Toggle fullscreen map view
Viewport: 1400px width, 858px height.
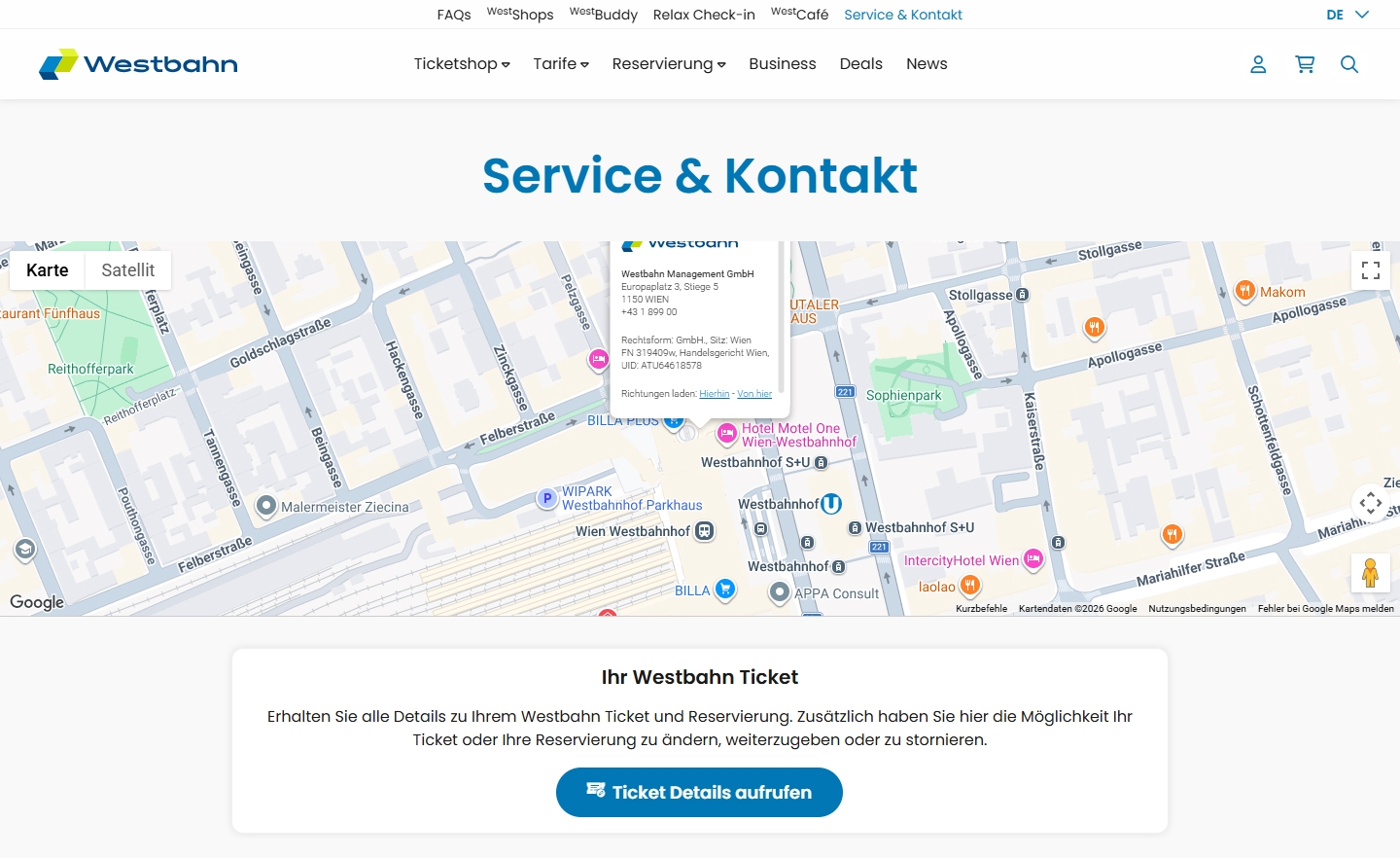[x=1371, y=270]
